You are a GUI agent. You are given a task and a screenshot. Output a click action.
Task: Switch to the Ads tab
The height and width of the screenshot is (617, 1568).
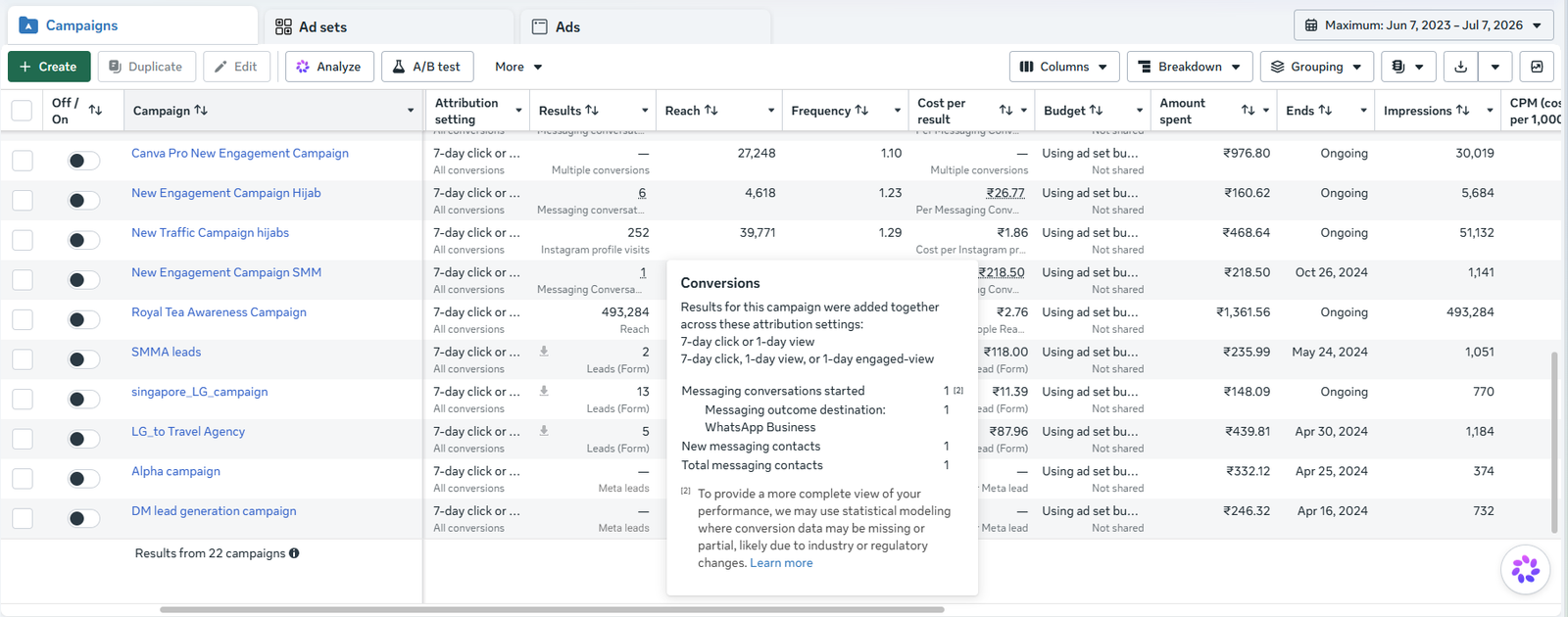(x=645, y=26)
